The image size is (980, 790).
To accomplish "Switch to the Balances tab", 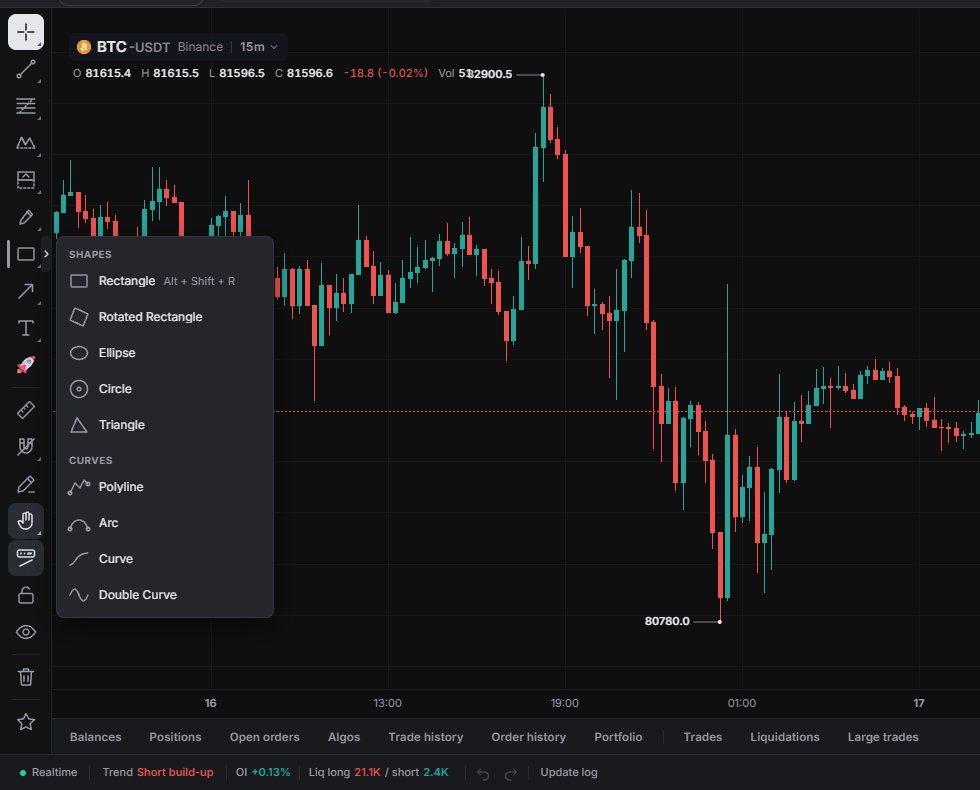I will tap(96, 737).
